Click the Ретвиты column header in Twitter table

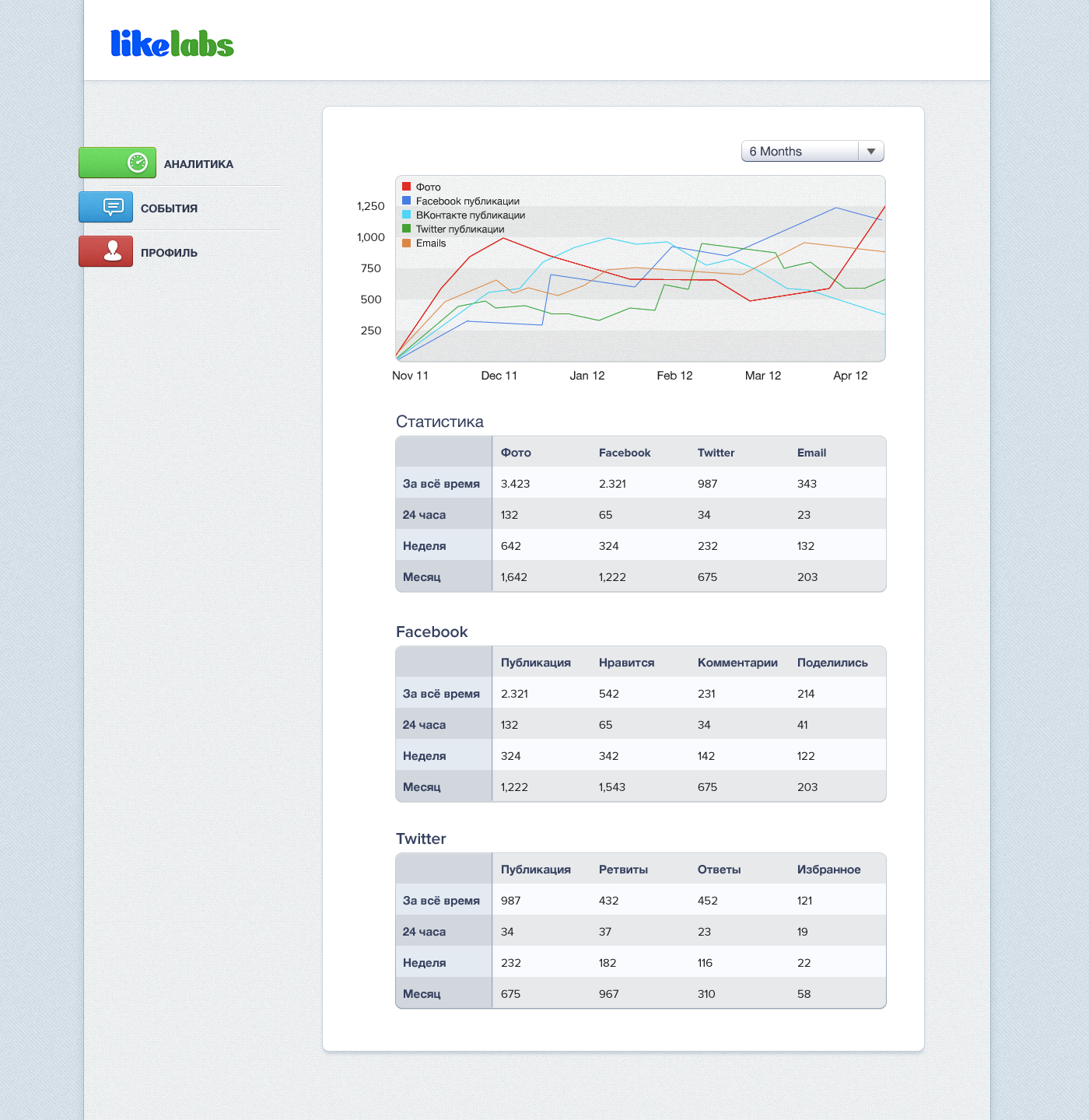pos(623,870)
